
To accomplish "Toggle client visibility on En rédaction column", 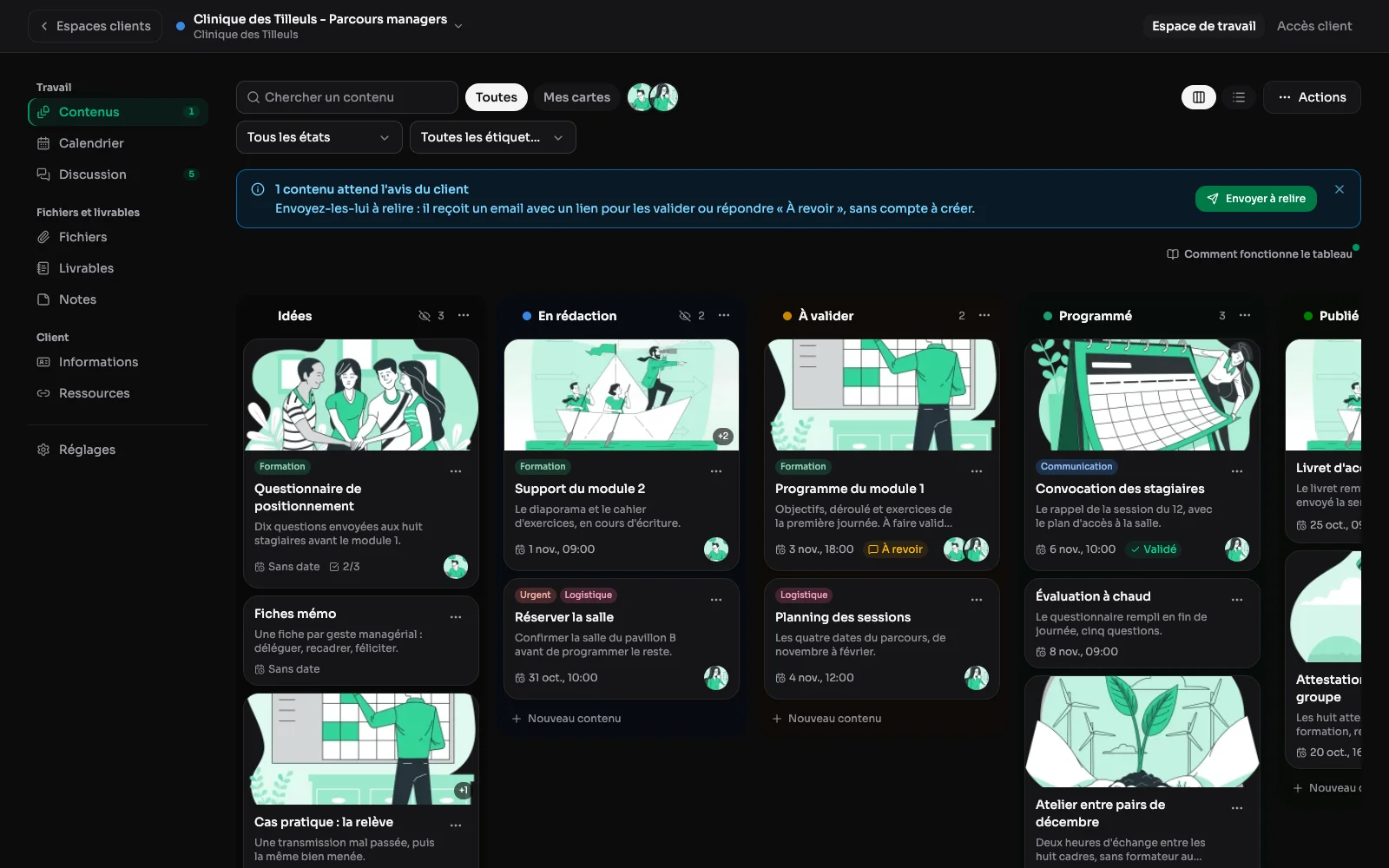I will (x=685, y=316).
